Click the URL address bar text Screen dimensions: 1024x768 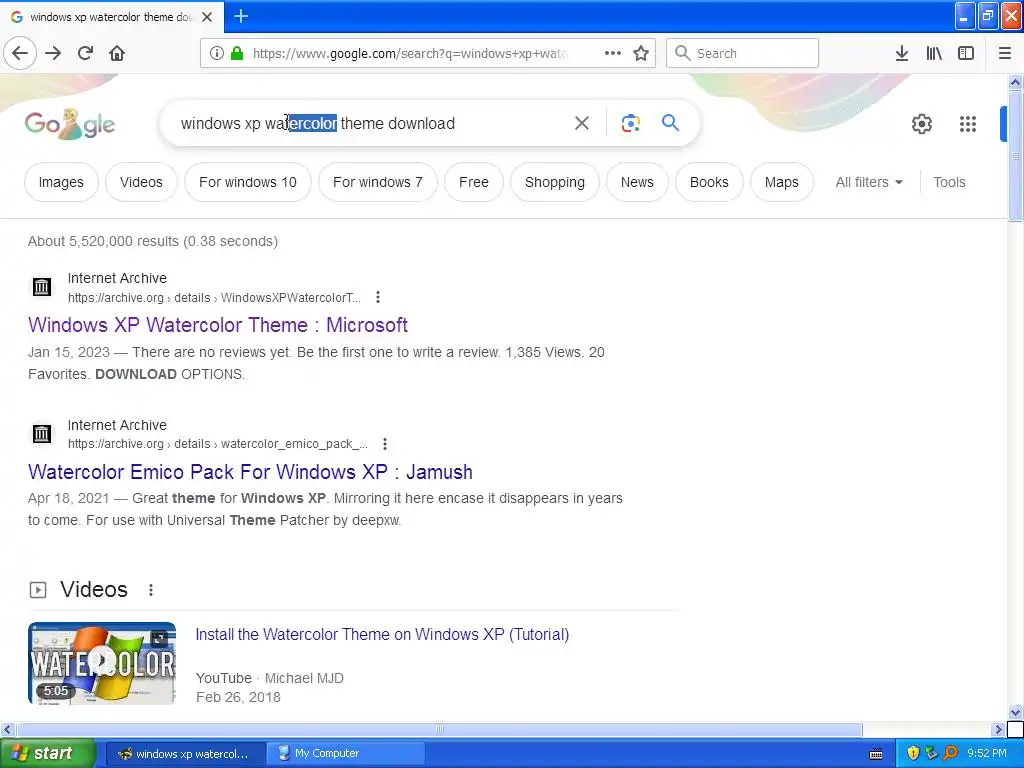410,53
